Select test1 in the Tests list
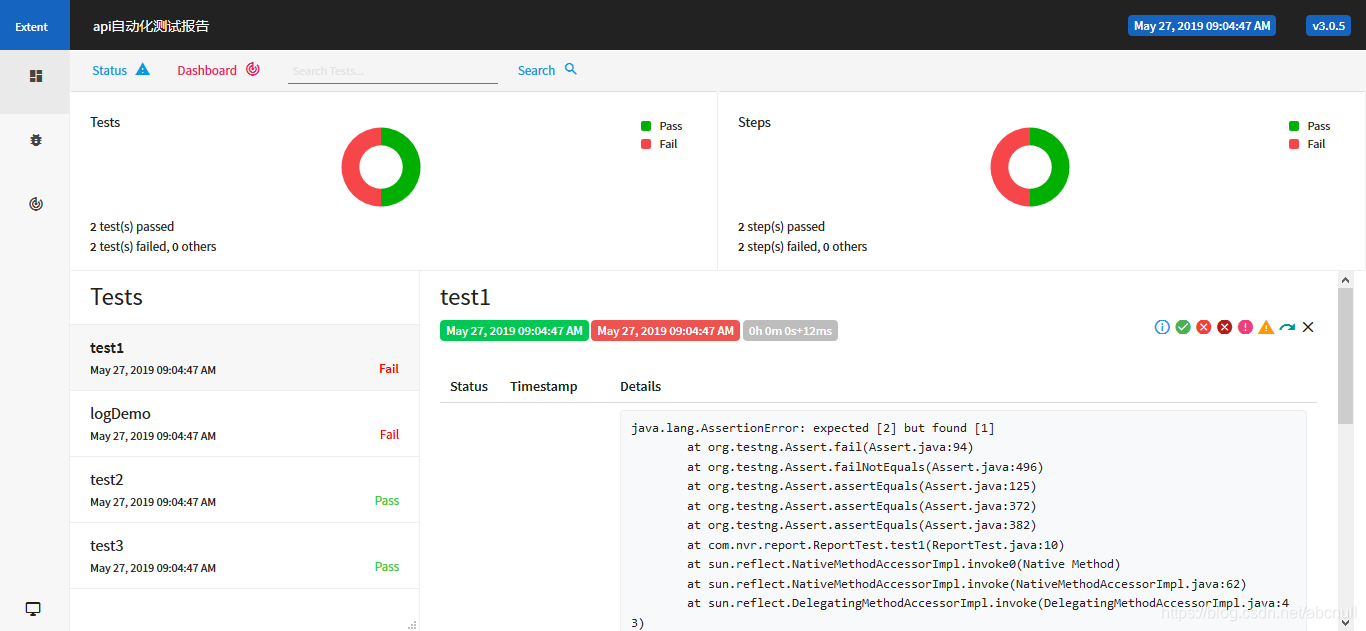 (x=244, y=358)
